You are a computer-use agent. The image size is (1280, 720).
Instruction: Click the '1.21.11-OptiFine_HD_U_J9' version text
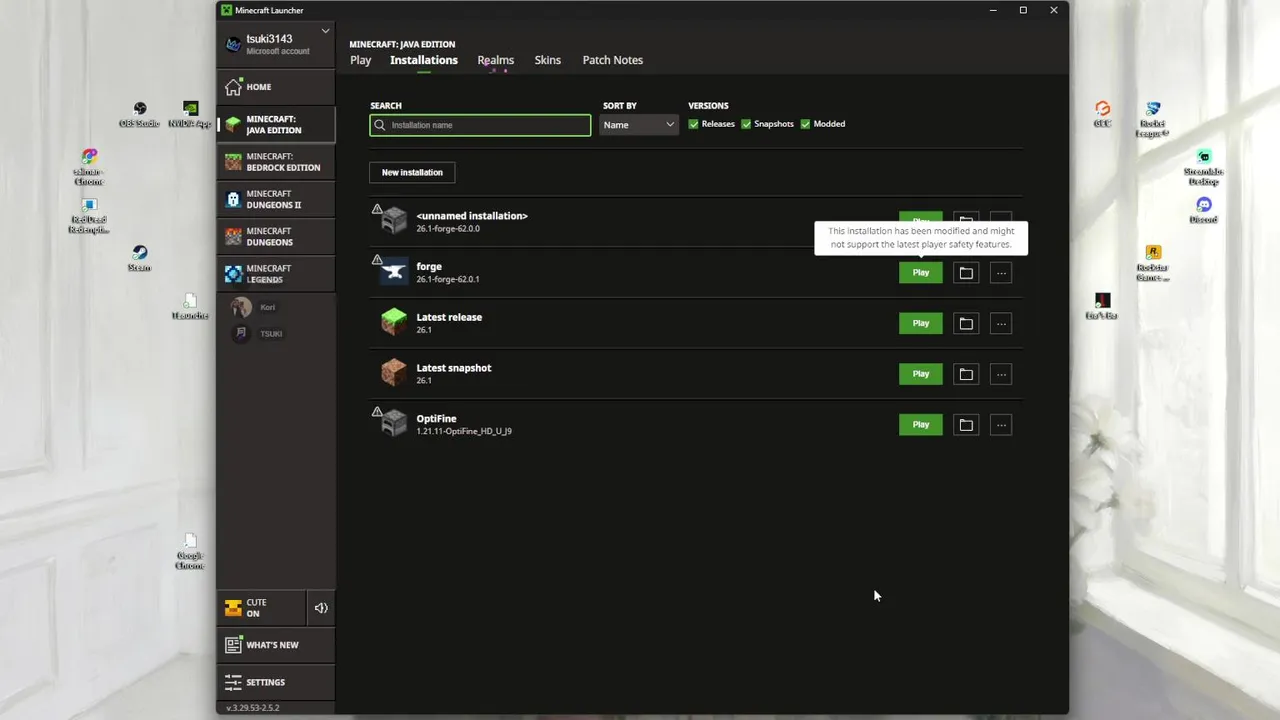point(464,432)
